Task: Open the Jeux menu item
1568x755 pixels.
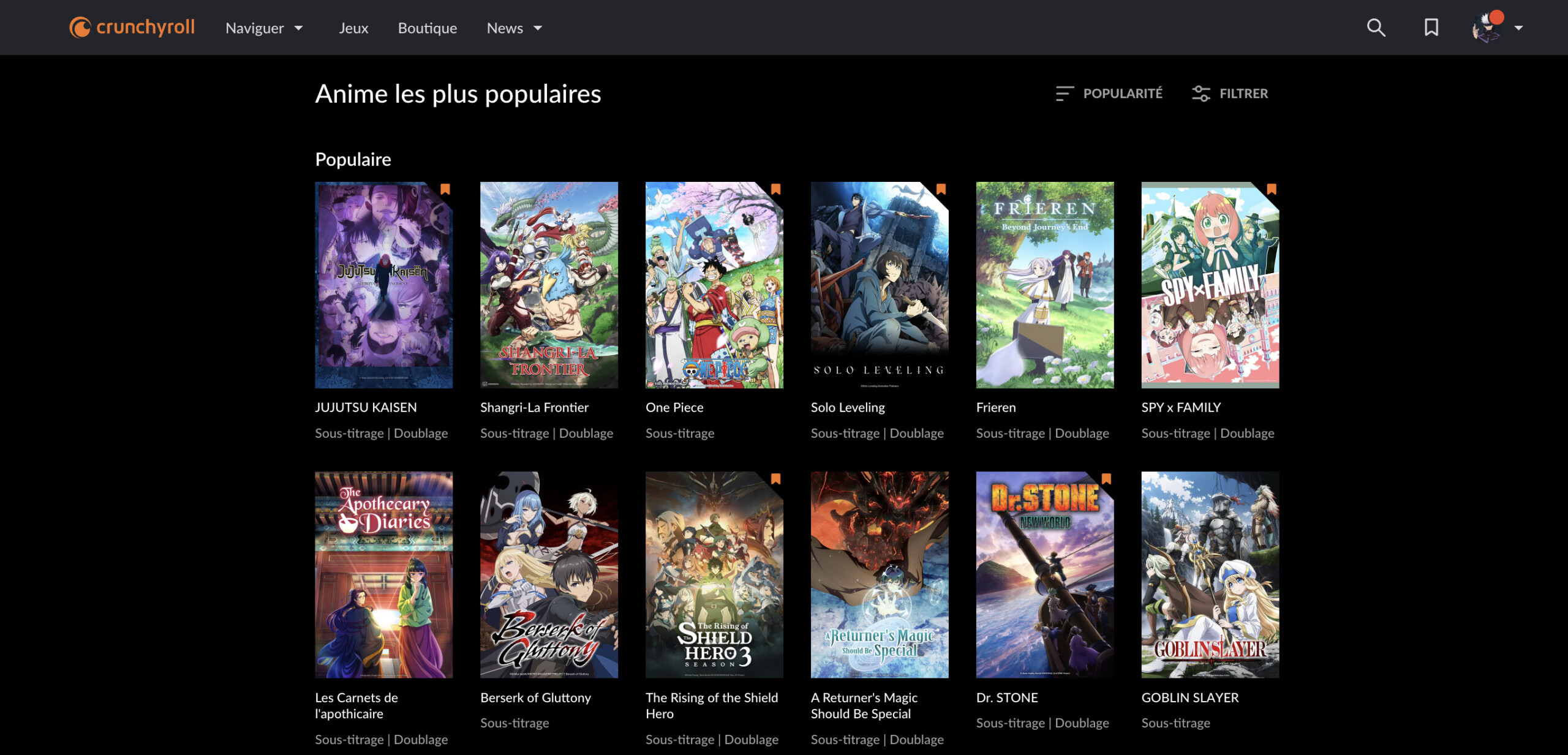Action: [x=353, y=28]
